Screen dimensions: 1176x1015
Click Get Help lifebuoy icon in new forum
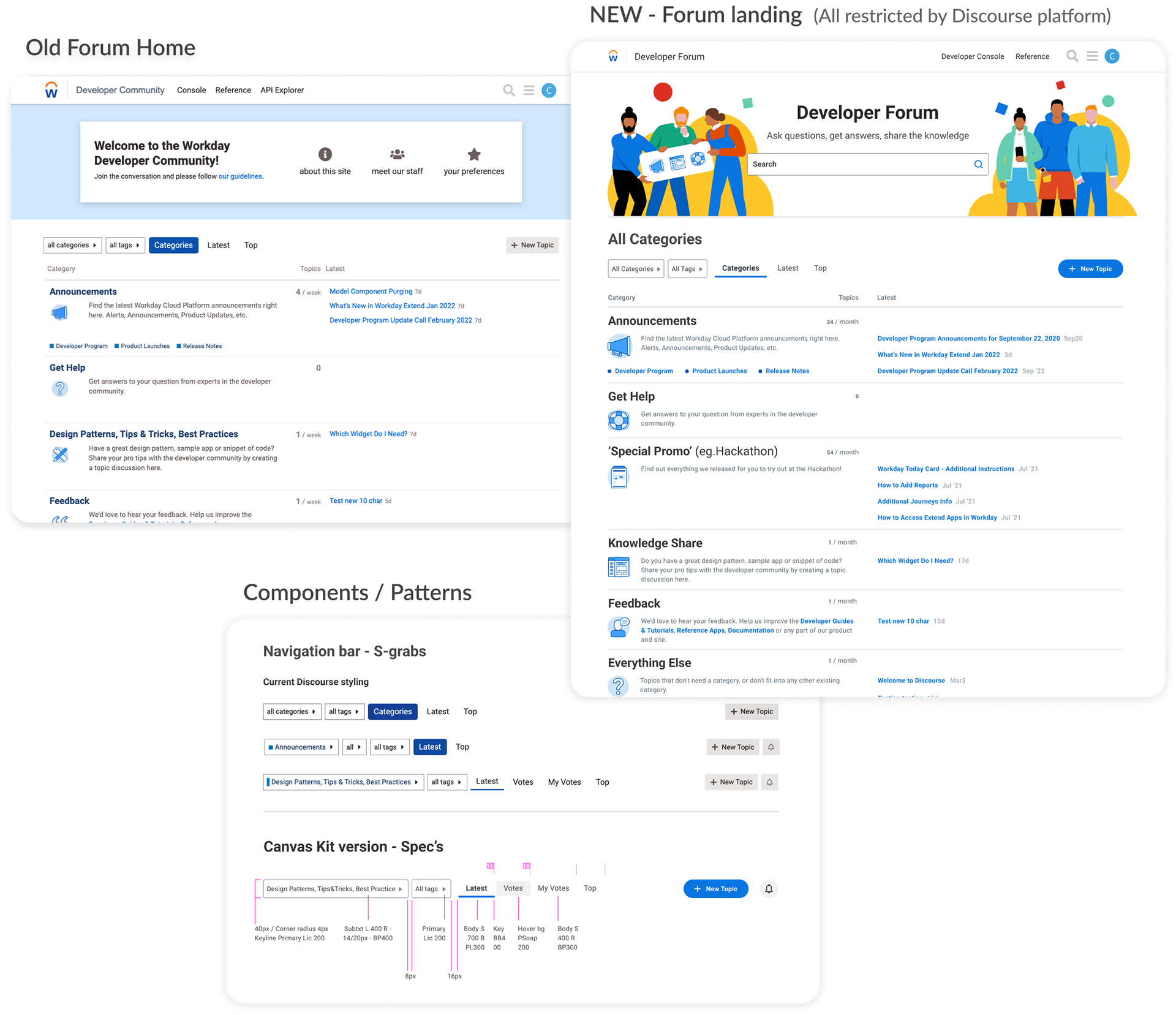click(x=619, y=420)
